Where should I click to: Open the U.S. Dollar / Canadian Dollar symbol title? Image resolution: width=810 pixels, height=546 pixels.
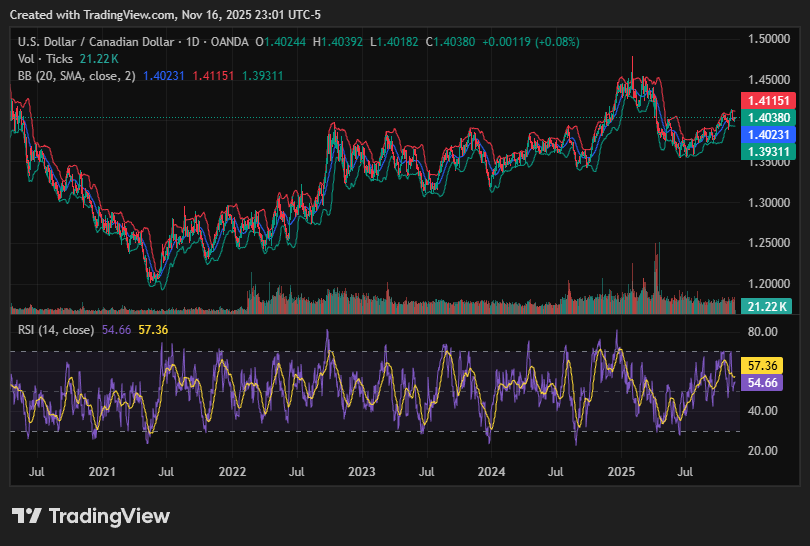[93, 42]
